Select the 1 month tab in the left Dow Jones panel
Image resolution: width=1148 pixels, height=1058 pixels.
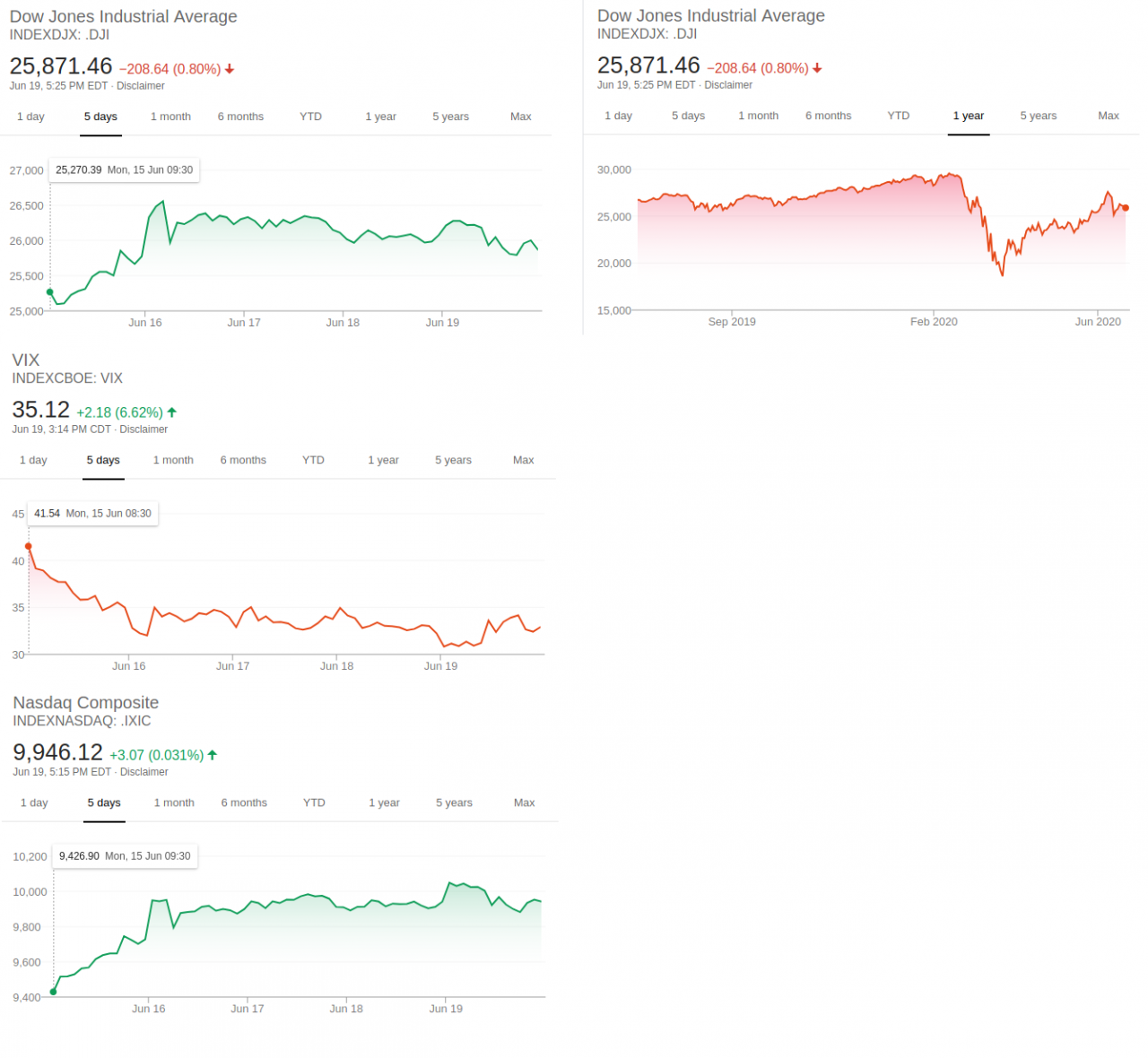coord(170,117)
